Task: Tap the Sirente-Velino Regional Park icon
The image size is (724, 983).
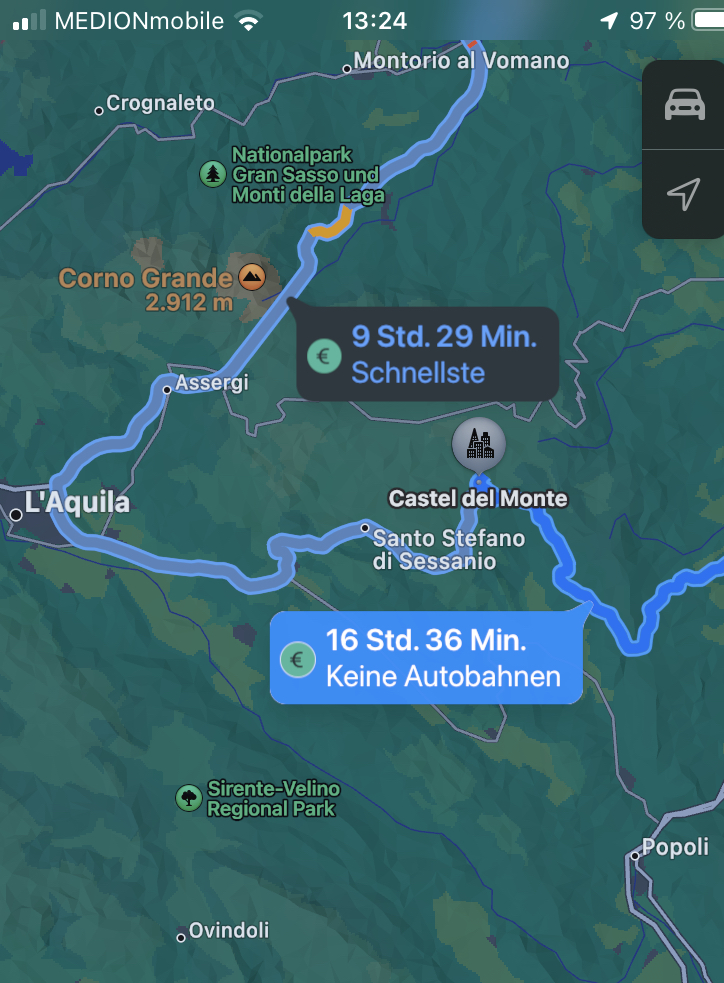Action: [x=189, y=798]
